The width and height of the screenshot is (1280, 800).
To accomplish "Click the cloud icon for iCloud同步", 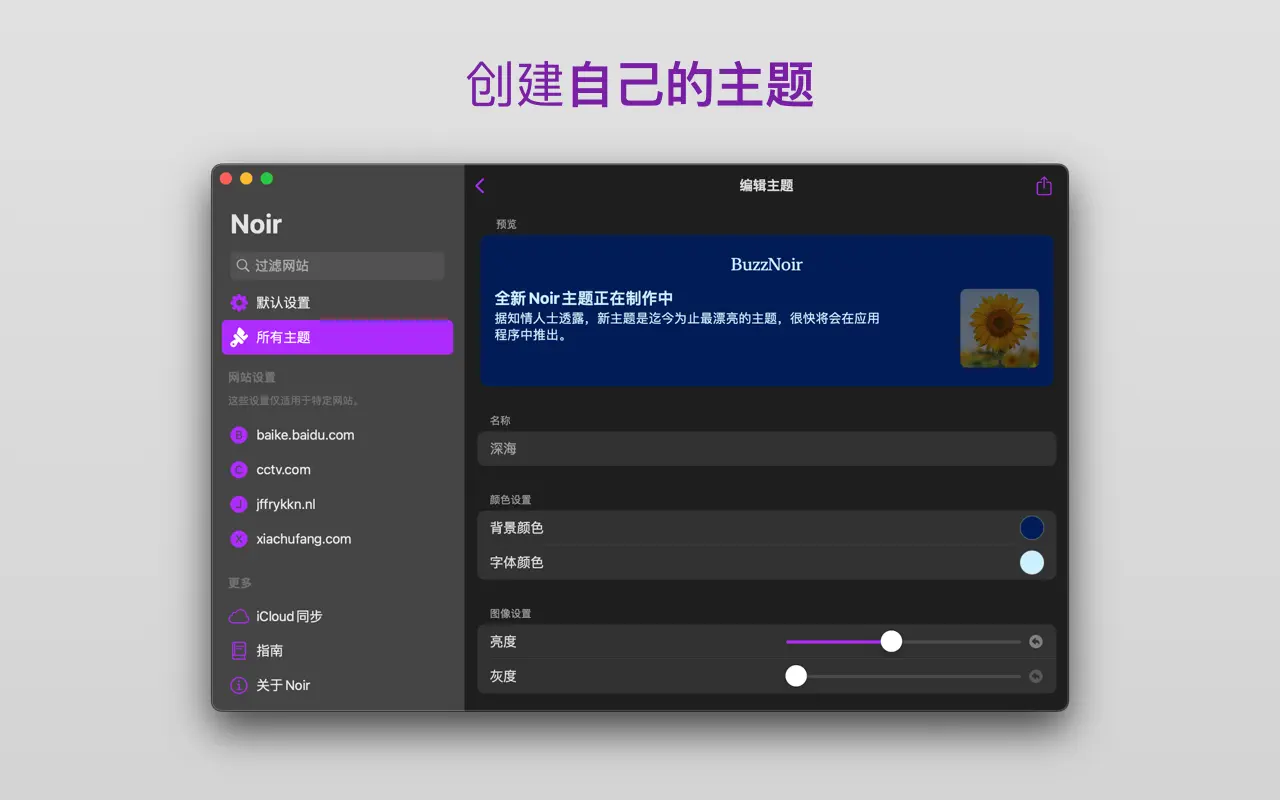I will point(239,617).
